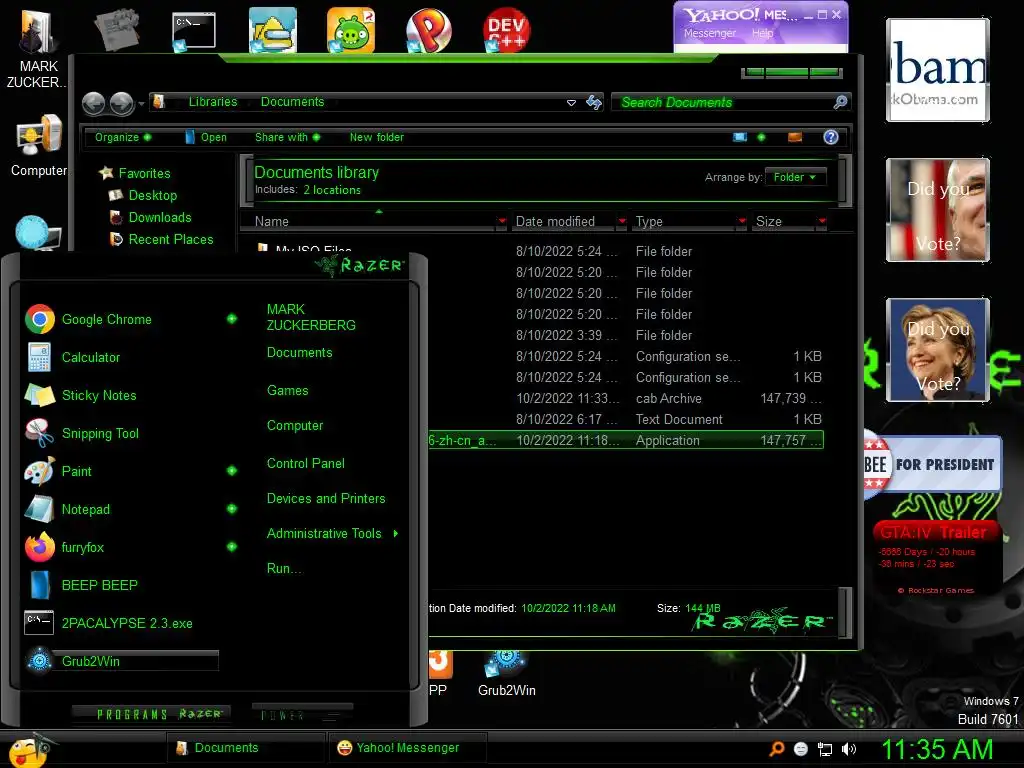The width and height of the screenshot is (1024, 768).
Task: Open the Messenger menu in Yahoo window
Action: 710,33
